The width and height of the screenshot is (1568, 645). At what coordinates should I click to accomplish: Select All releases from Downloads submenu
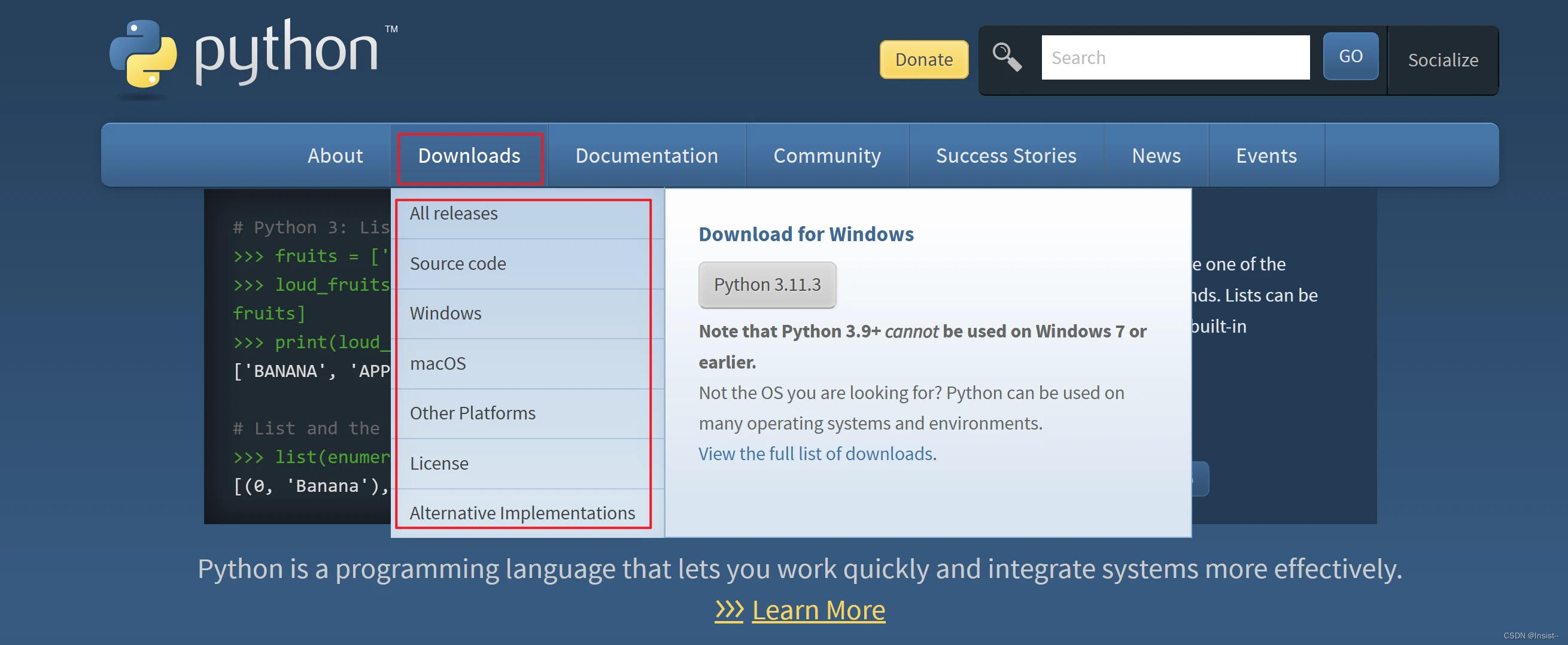click(x=527, y=214)
